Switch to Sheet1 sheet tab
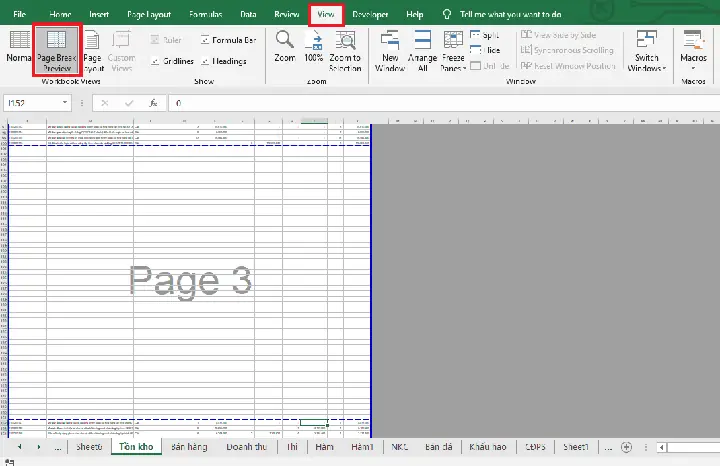 point(576,447)
